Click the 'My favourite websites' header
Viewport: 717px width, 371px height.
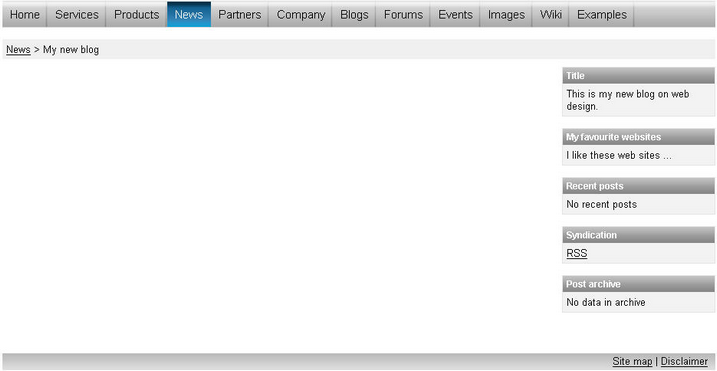pos(638,137)
